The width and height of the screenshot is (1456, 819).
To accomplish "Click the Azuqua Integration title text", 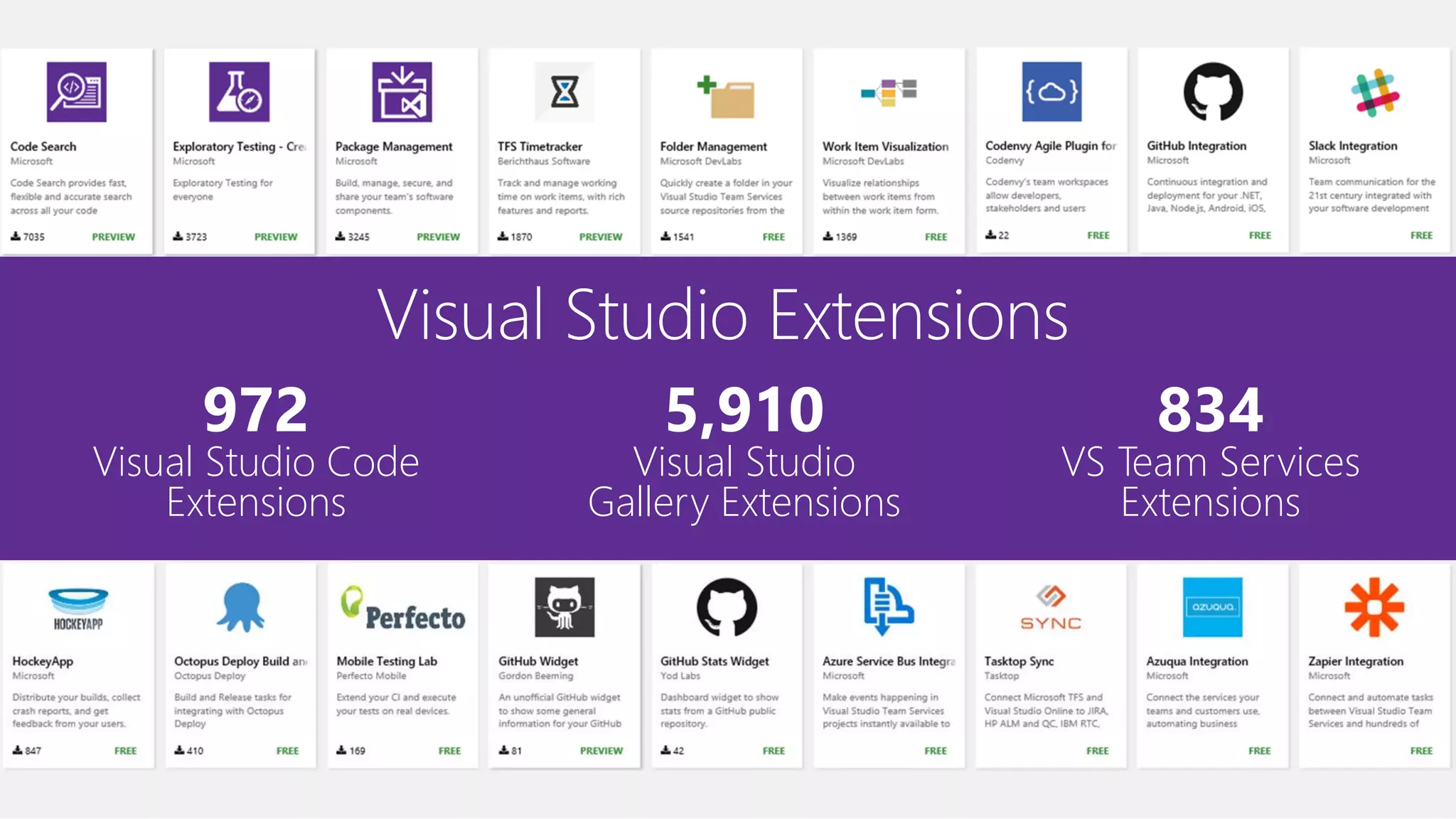I will [x=1197, y=661].
